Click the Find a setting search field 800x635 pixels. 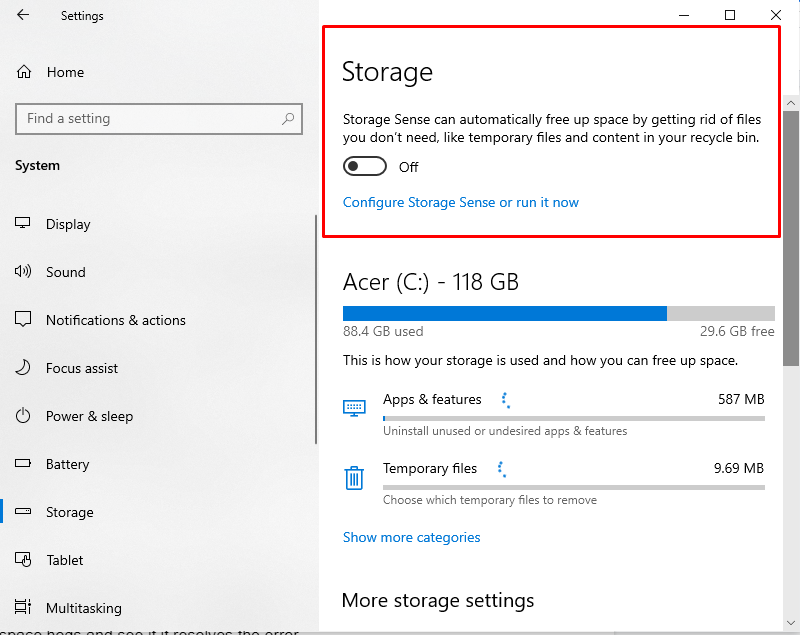click(159, 119)
